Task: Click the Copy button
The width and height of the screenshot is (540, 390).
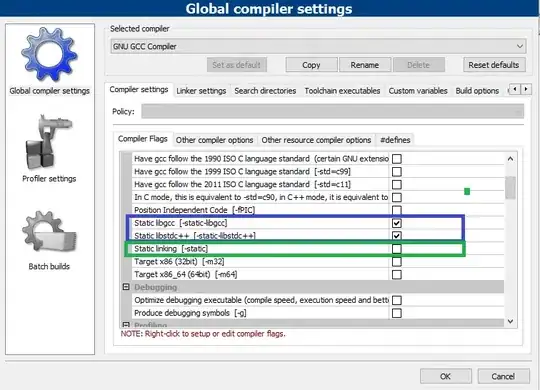Action: pyautogui.click(x=311, y=65)
